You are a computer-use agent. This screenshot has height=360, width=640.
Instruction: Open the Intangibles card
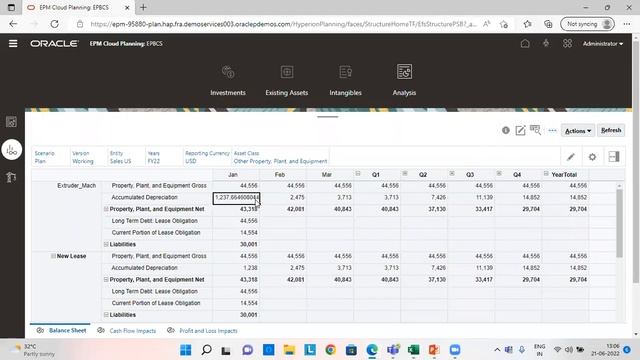[345, 80]
